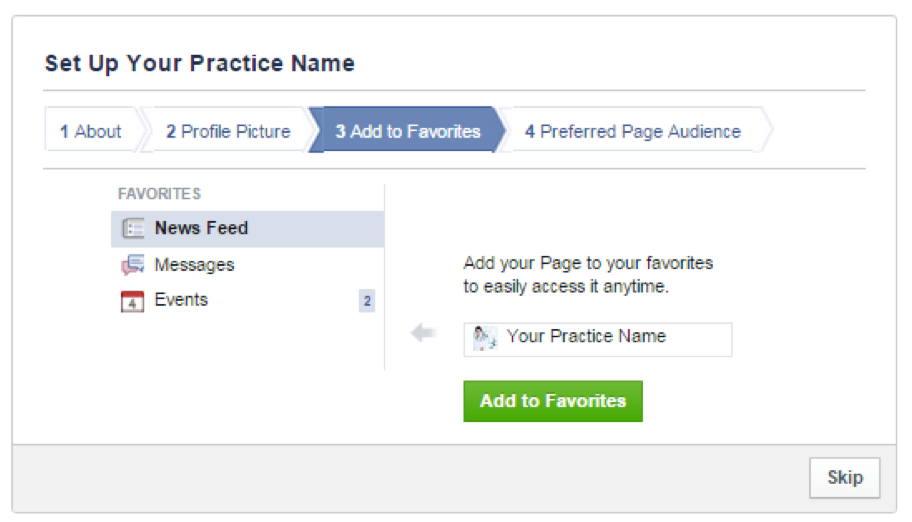
Task: Choose the Events label in favorites list
Action: pyautogui.click(x=181, y=300)
